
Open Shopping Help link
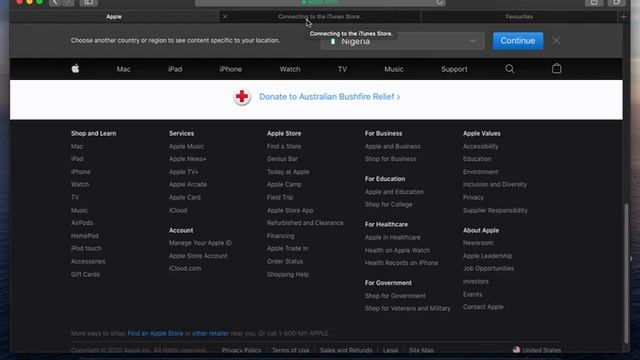(x=288, y=274)
